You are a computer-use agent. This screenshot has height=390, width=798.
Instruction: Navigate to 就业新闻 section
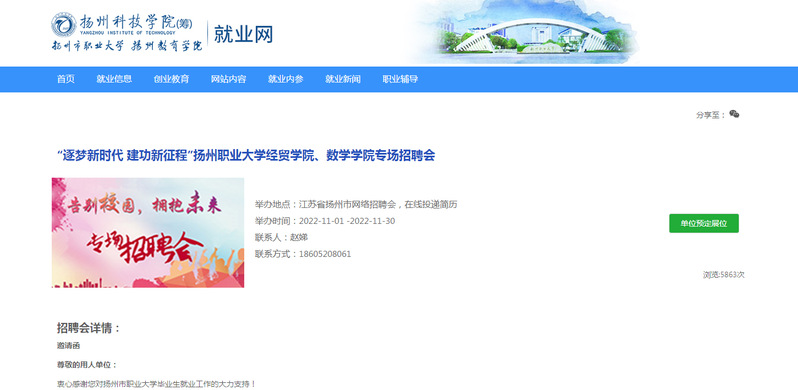tap(343, 79)
